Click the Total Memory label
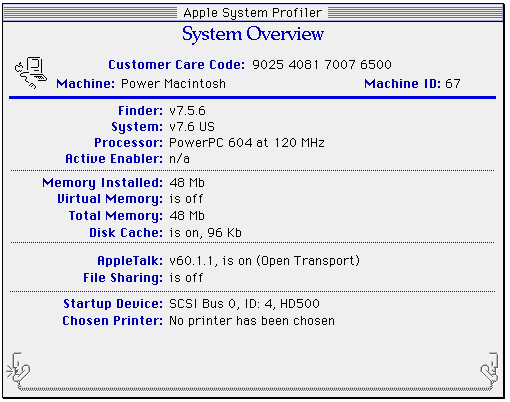 (x=116, y=216)
